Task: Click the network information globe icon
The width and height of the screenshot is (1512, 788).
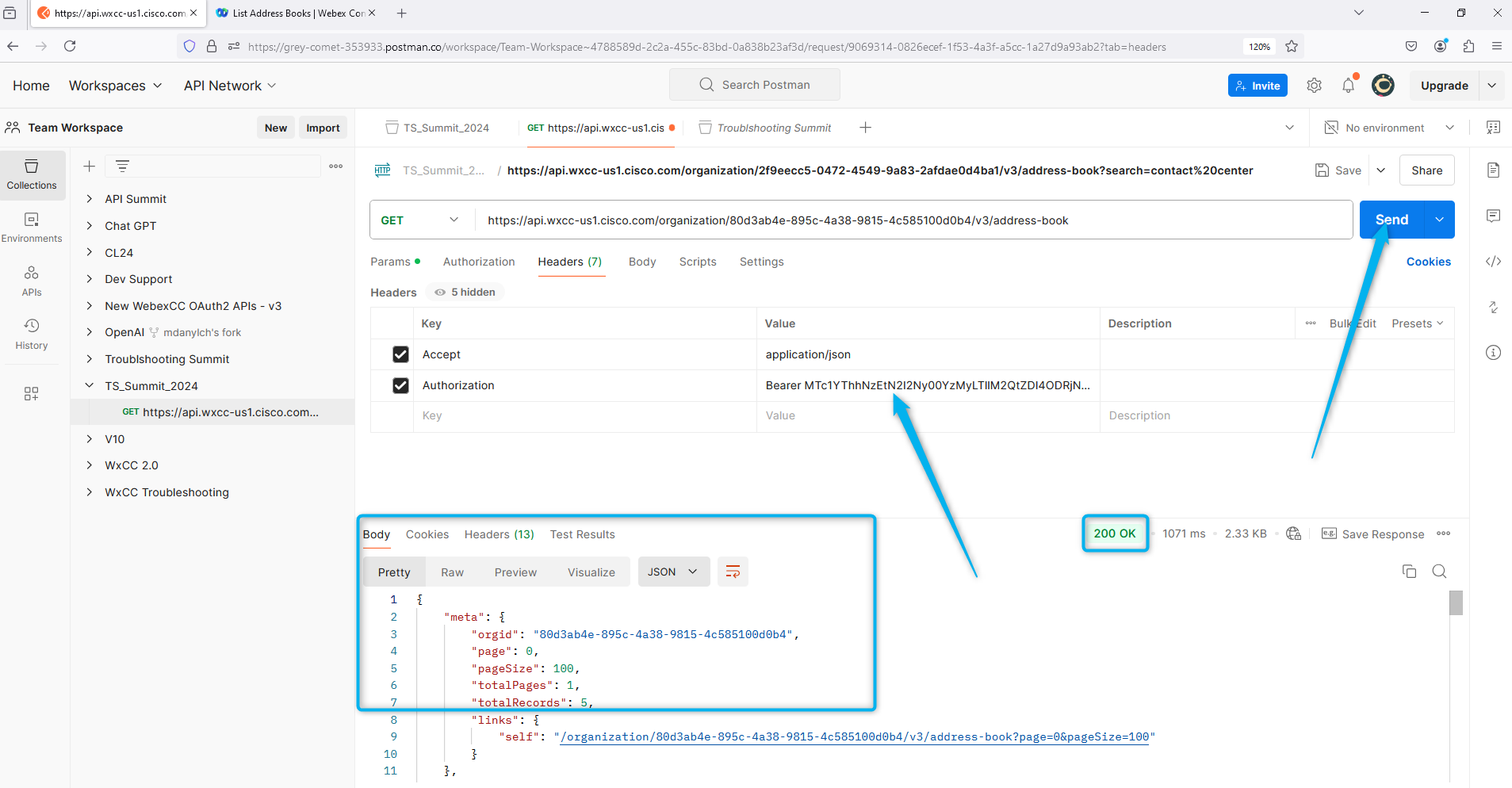Action: click(1294, 534)
